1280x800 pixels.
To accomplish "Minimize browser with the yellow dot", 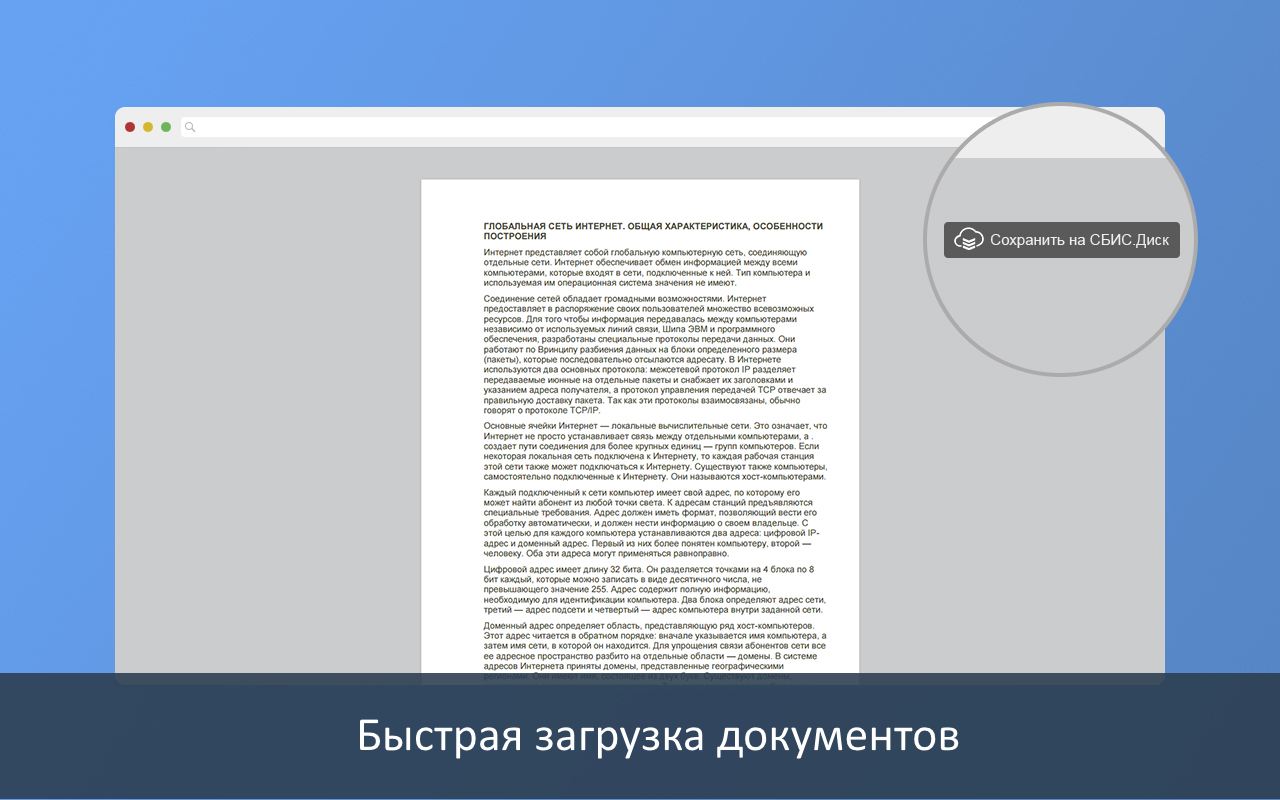I will coord(148,127).
